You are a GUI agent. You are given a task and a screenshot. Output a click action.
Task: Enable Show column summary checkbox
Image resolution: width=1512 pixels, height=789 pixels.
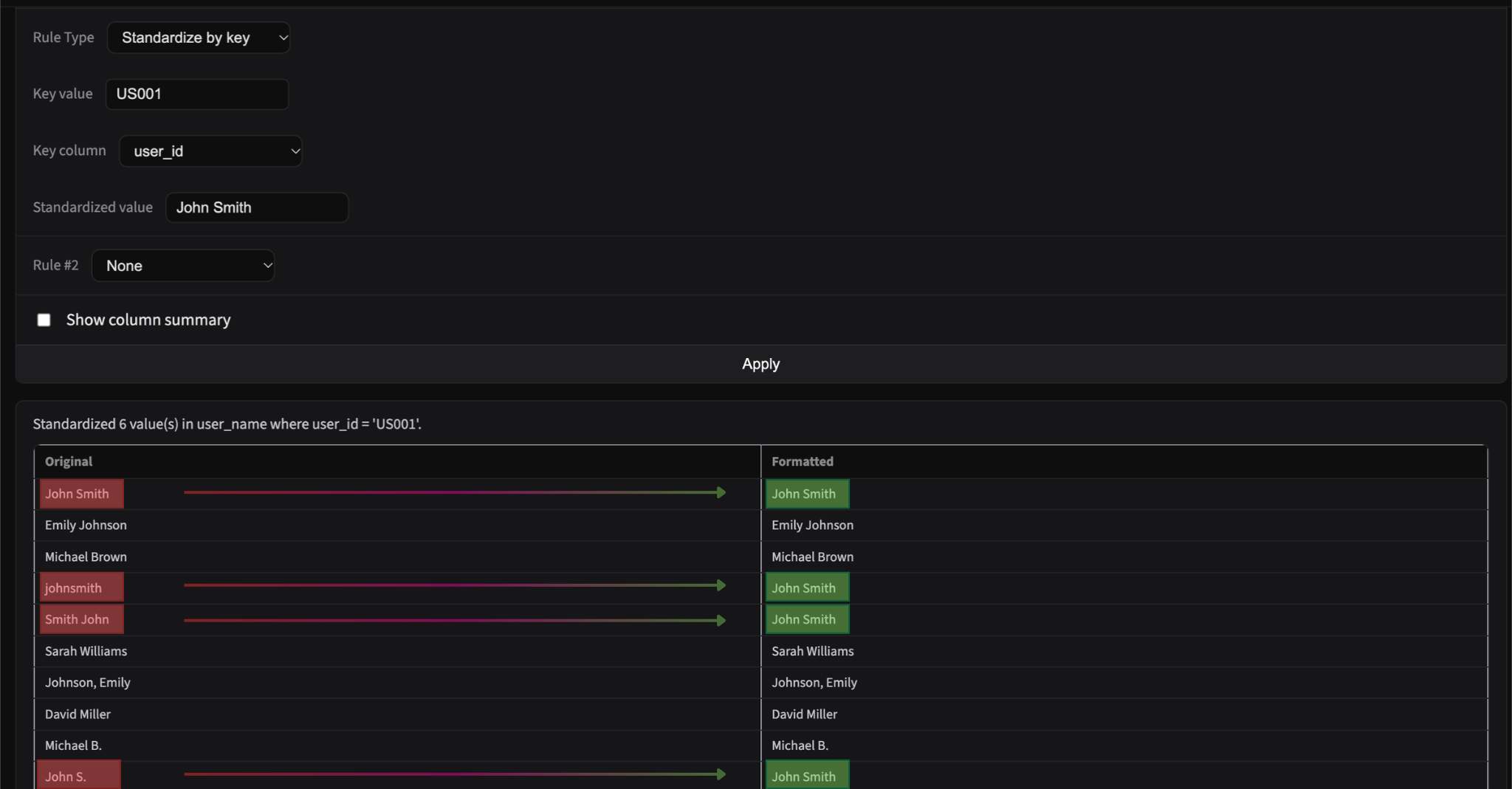coord(44,320)
